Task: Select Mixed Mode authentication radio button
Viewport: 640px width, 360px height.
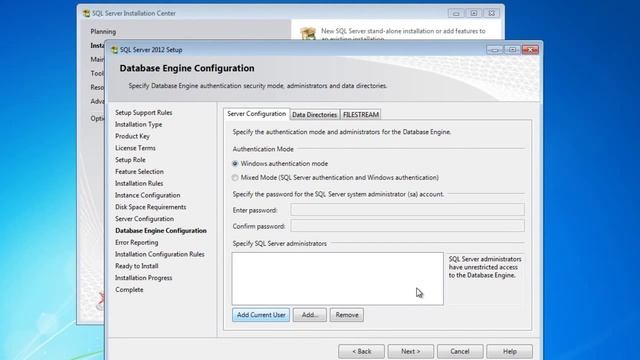Action: 235,178
